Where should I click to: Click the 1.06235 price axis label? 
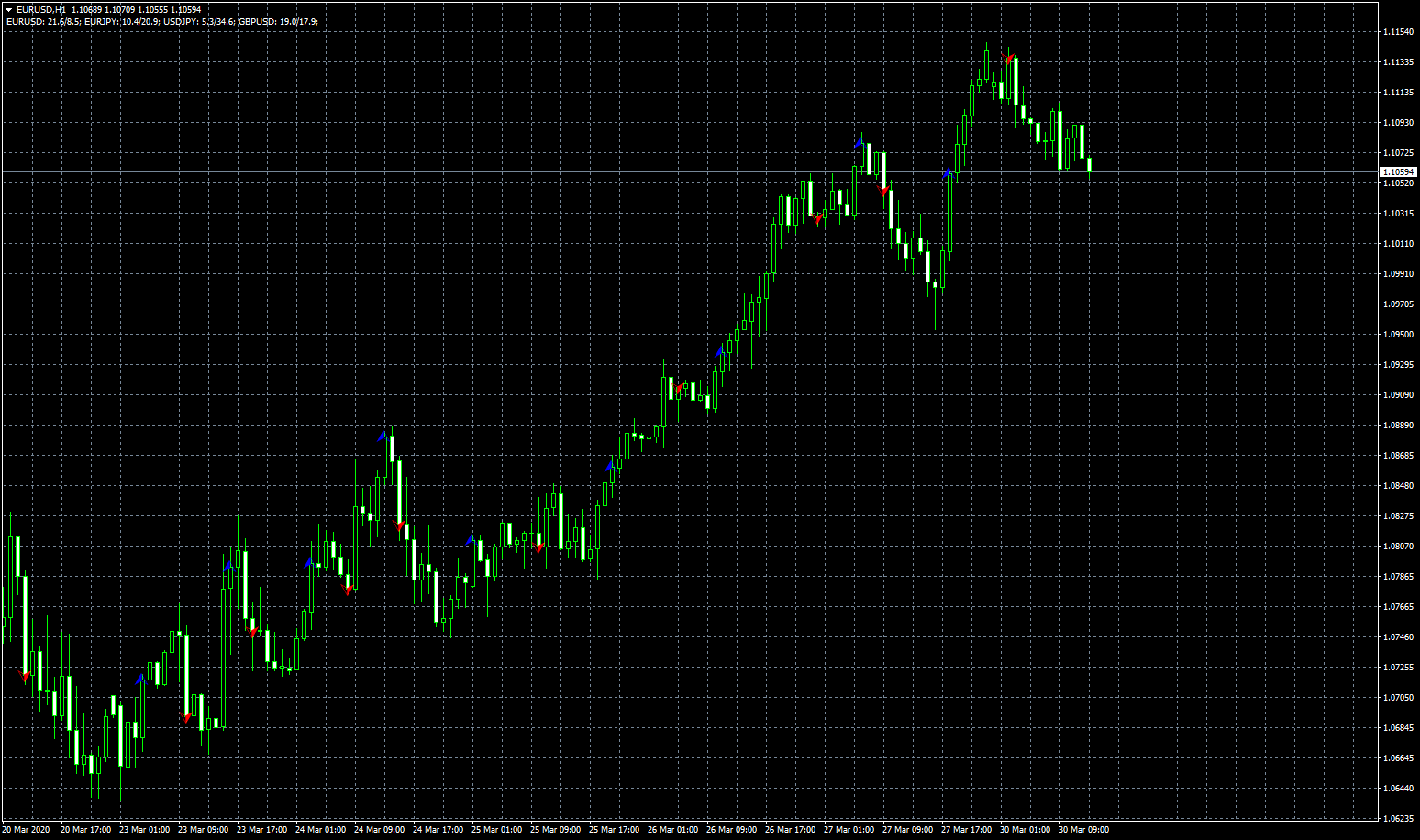click(x=1398, y=819)
